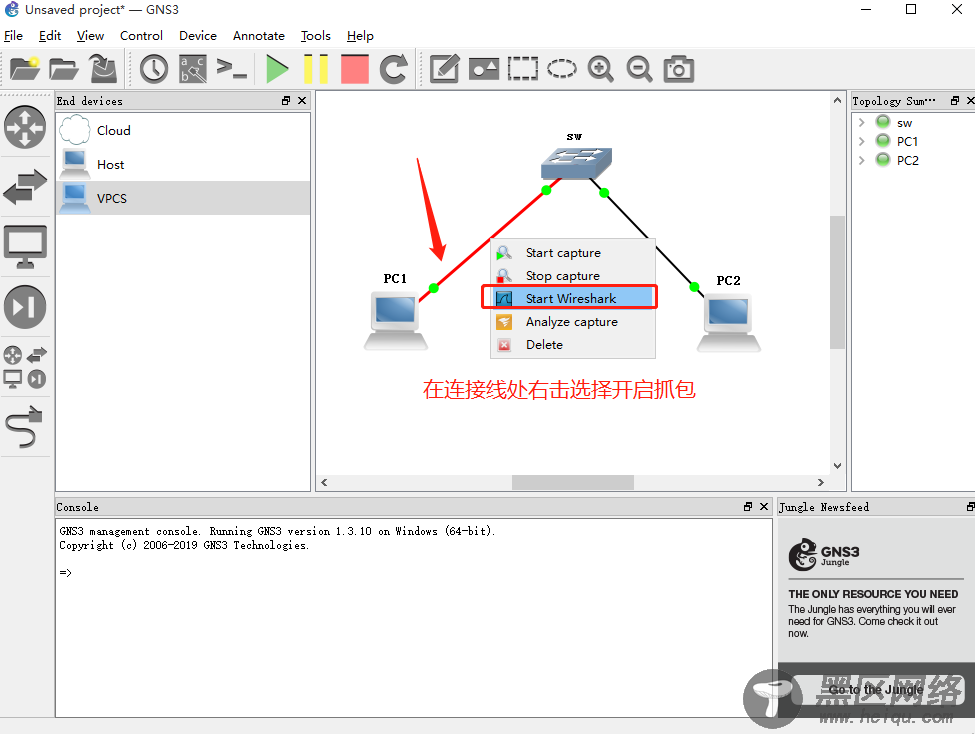Click the canvas scroll down arrow
Image resolution: width=975 pixels, height=734 pixels.
coord(838,466)
